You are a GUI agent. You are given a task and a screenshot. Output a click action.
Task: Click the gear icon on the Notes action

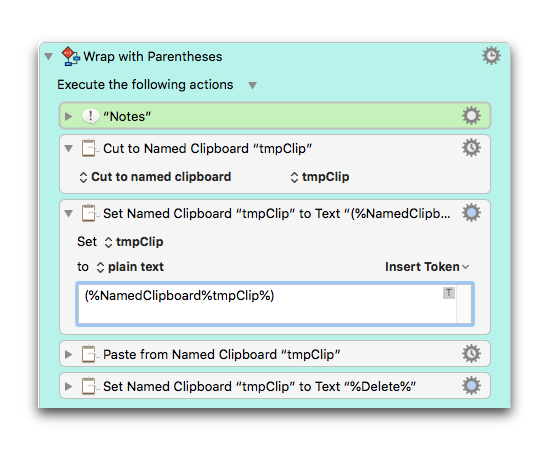[471, 116]
